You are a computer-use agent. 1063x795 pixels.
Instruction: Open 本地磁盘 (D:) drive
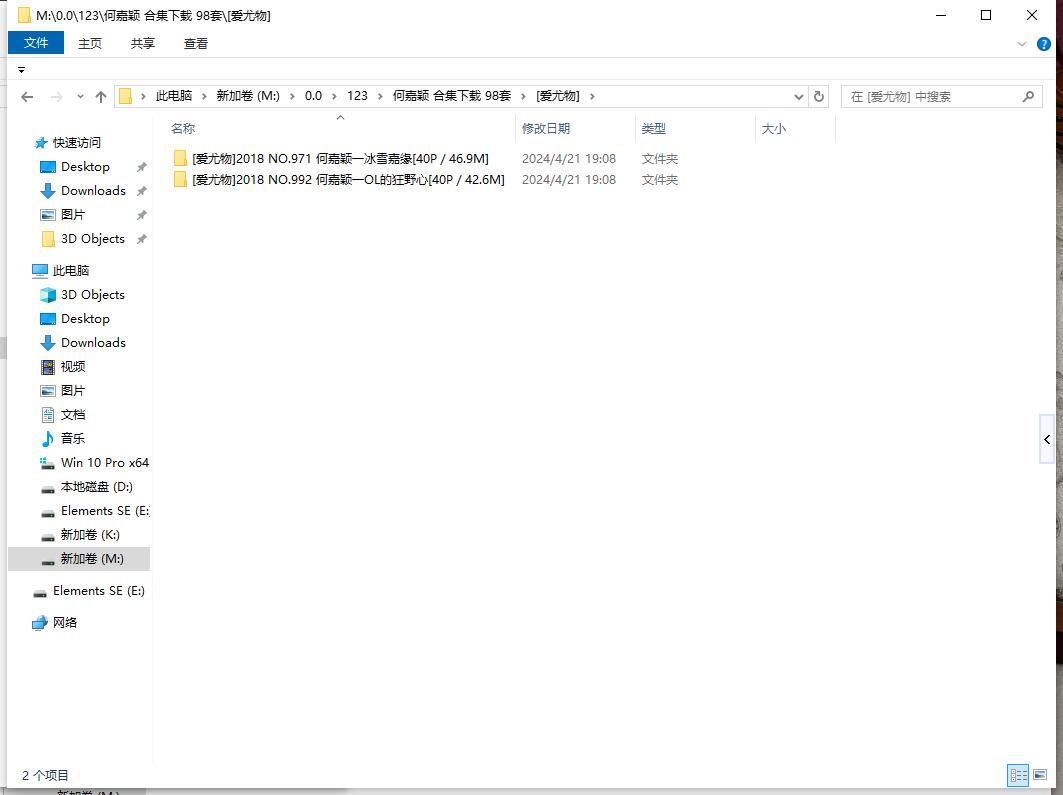pos(96,487)
